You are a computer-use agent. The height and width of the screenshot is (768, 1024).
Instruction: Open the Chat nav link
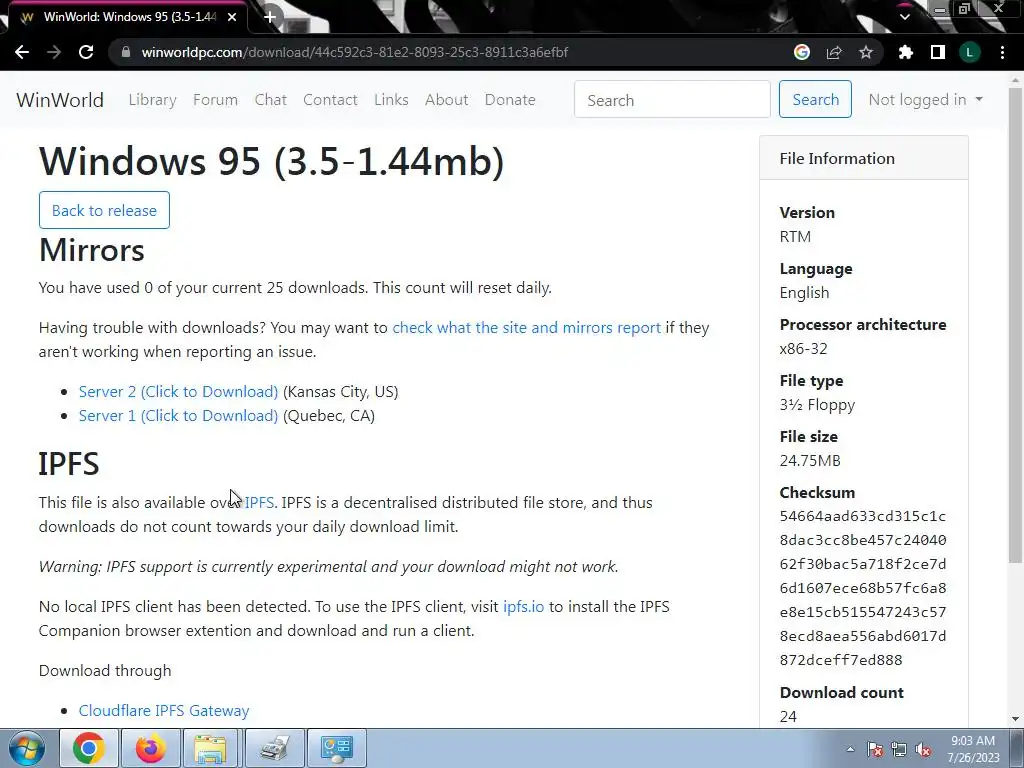(270, 100)
